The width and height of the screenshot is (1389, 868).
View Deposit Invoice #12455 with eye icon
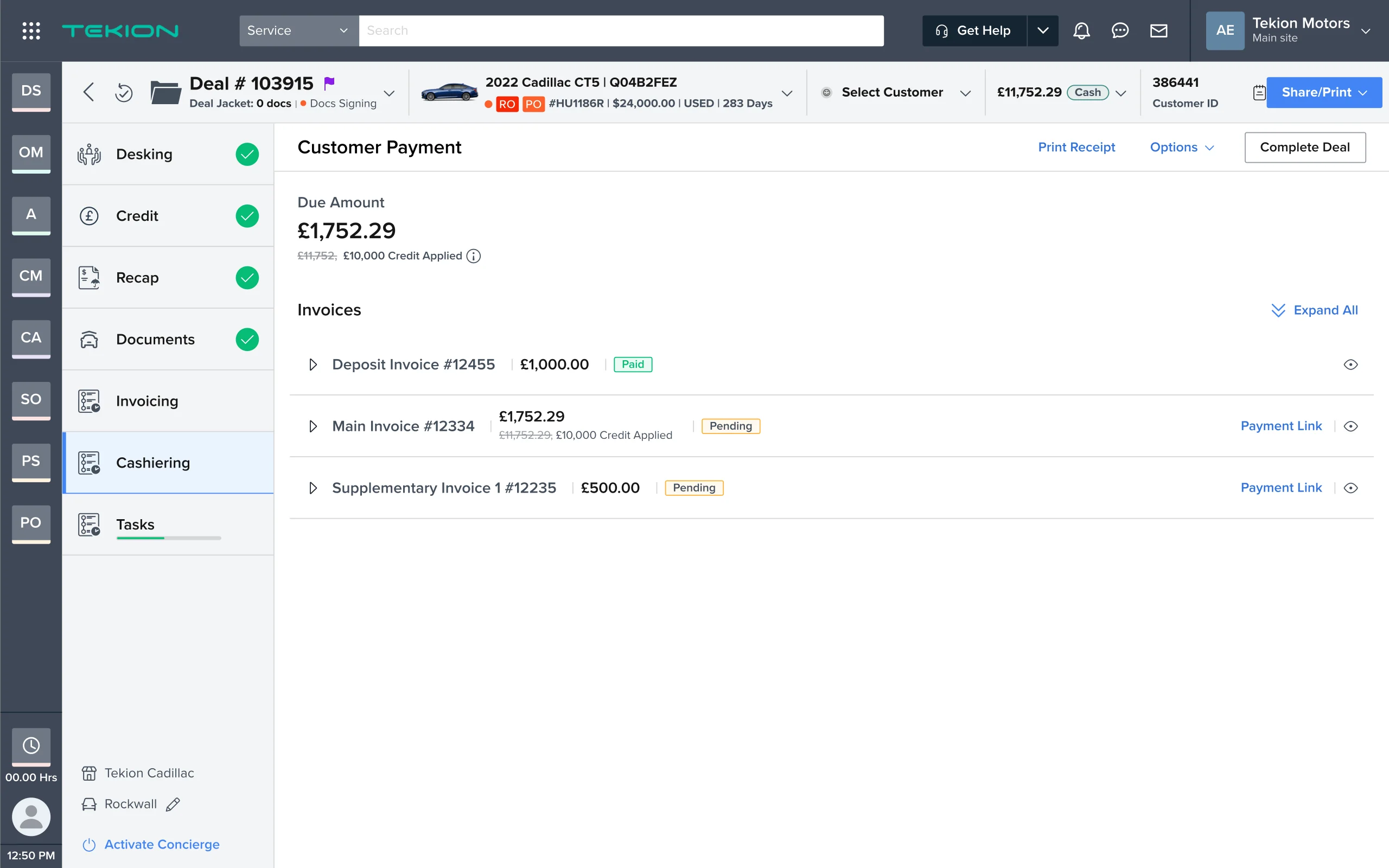pyautogui.click(x=1350, y=365)
